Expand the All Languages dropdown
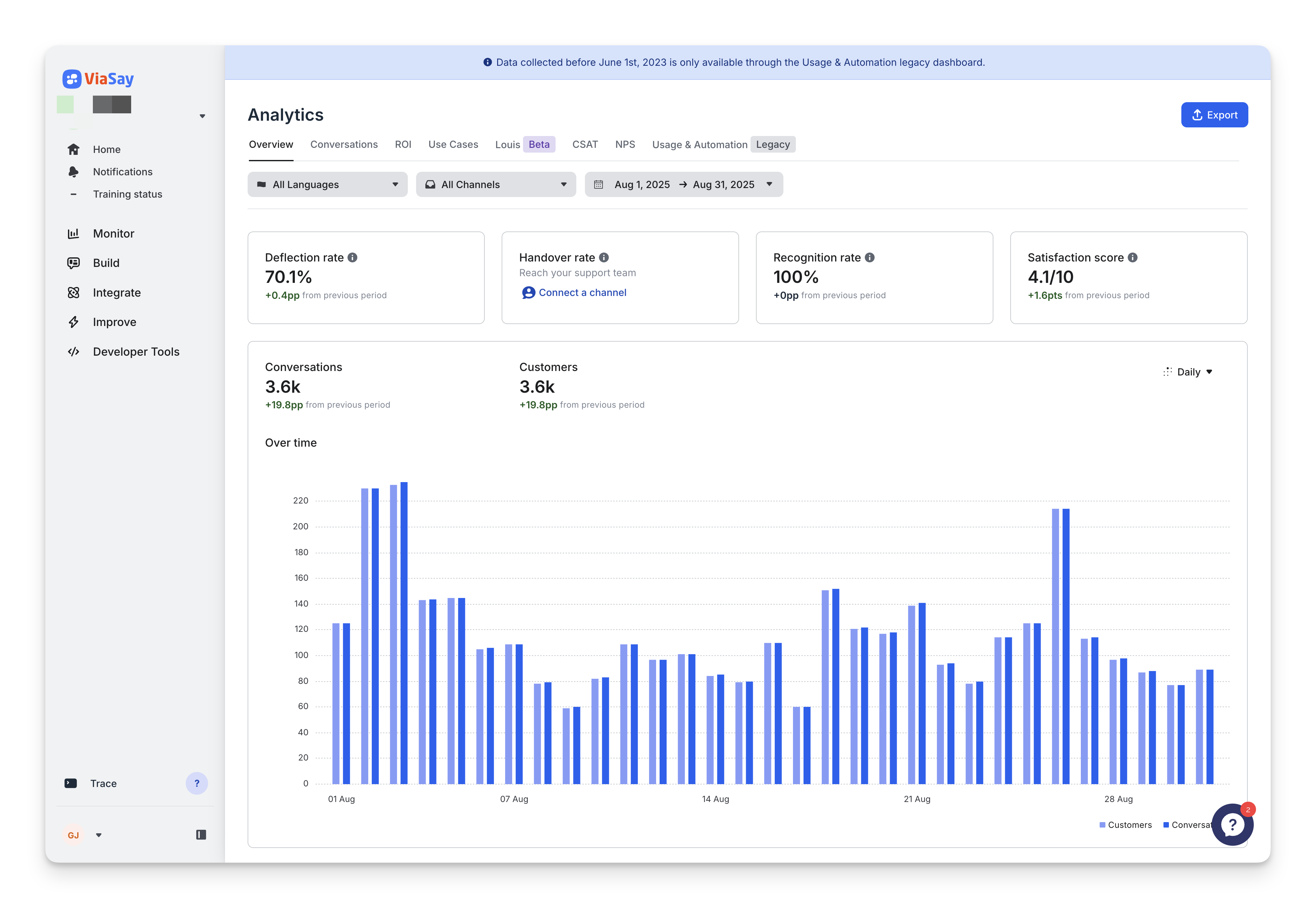 327,184
